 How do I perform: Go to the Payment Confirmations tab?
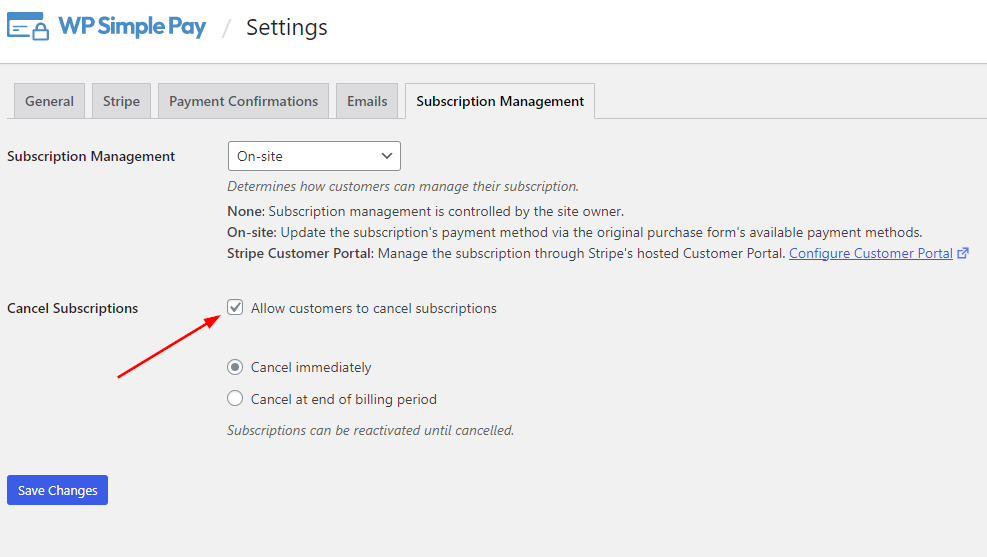click(x=243, y=101)
